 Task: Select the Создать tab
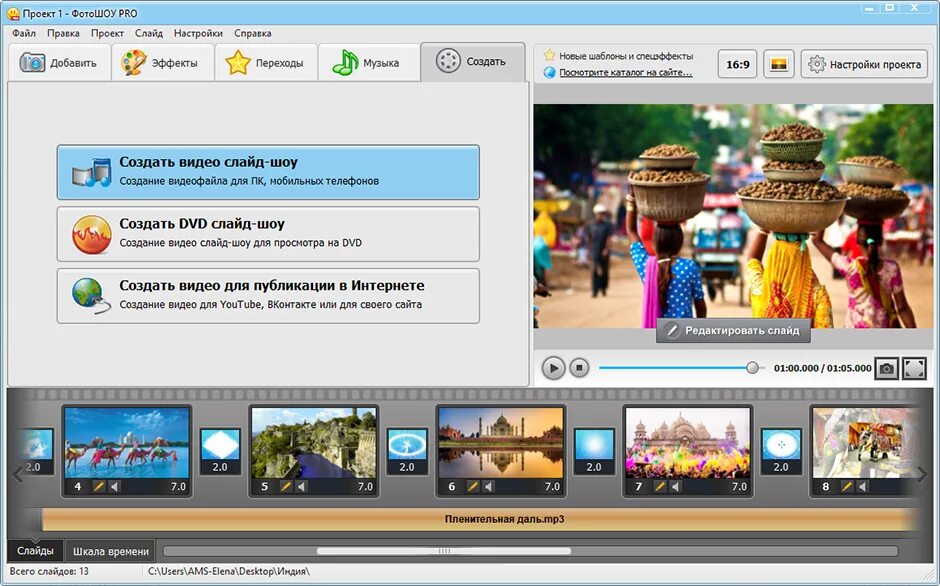tap(472, 62)
